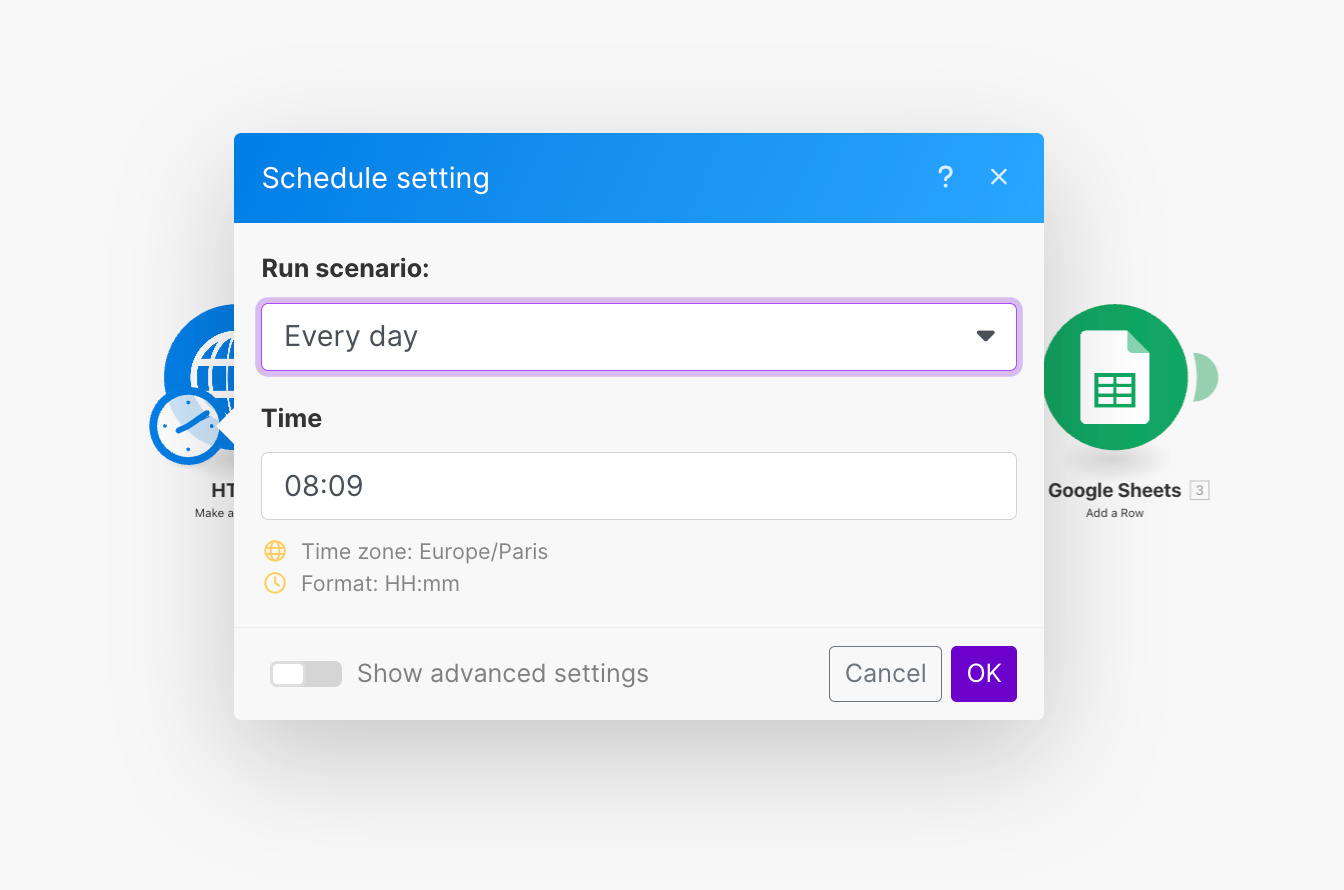Click the add-module handle right of Google Sheets

[1207, 377]
